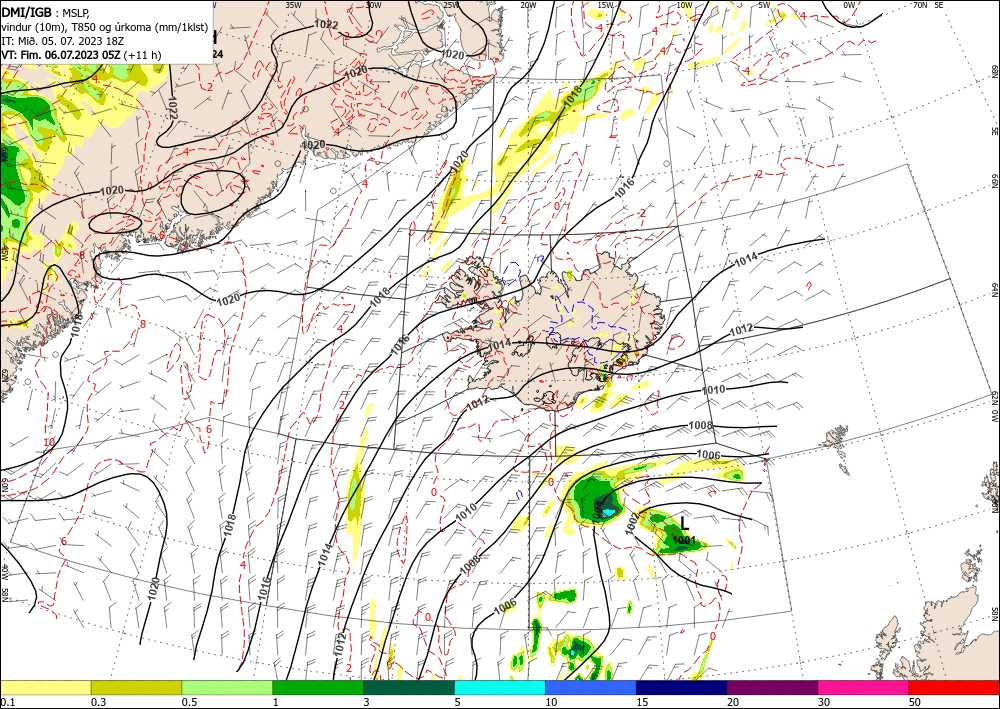1000x709 pixels.
Task: Click the '15W' longitude label at top
Action: pos(606,5)
